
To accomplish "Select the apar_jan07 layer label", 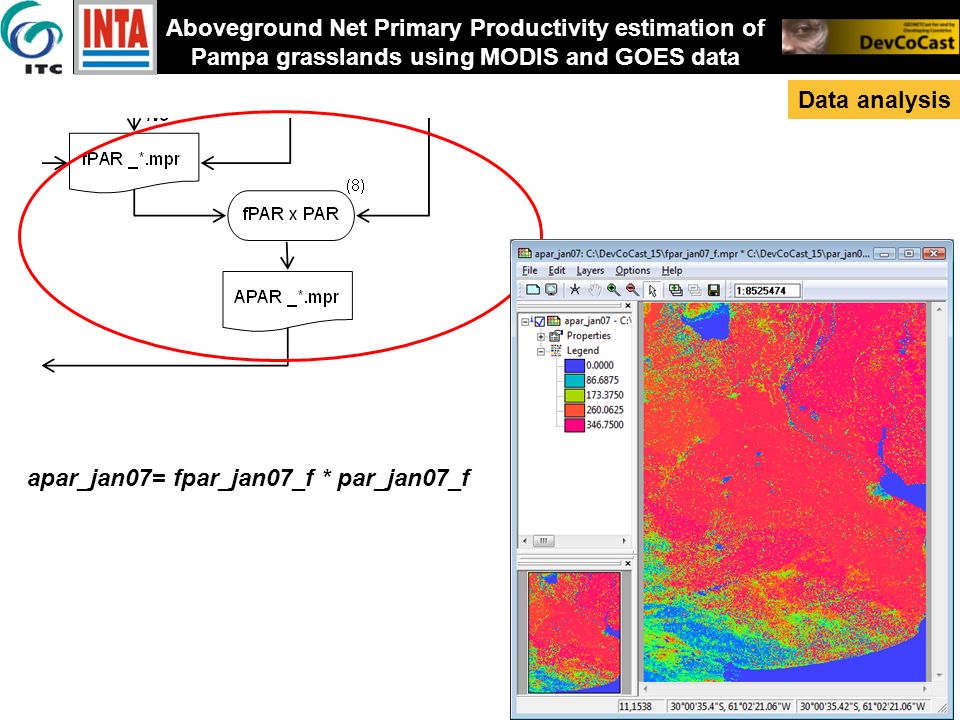I will click(x=597, y=321).
